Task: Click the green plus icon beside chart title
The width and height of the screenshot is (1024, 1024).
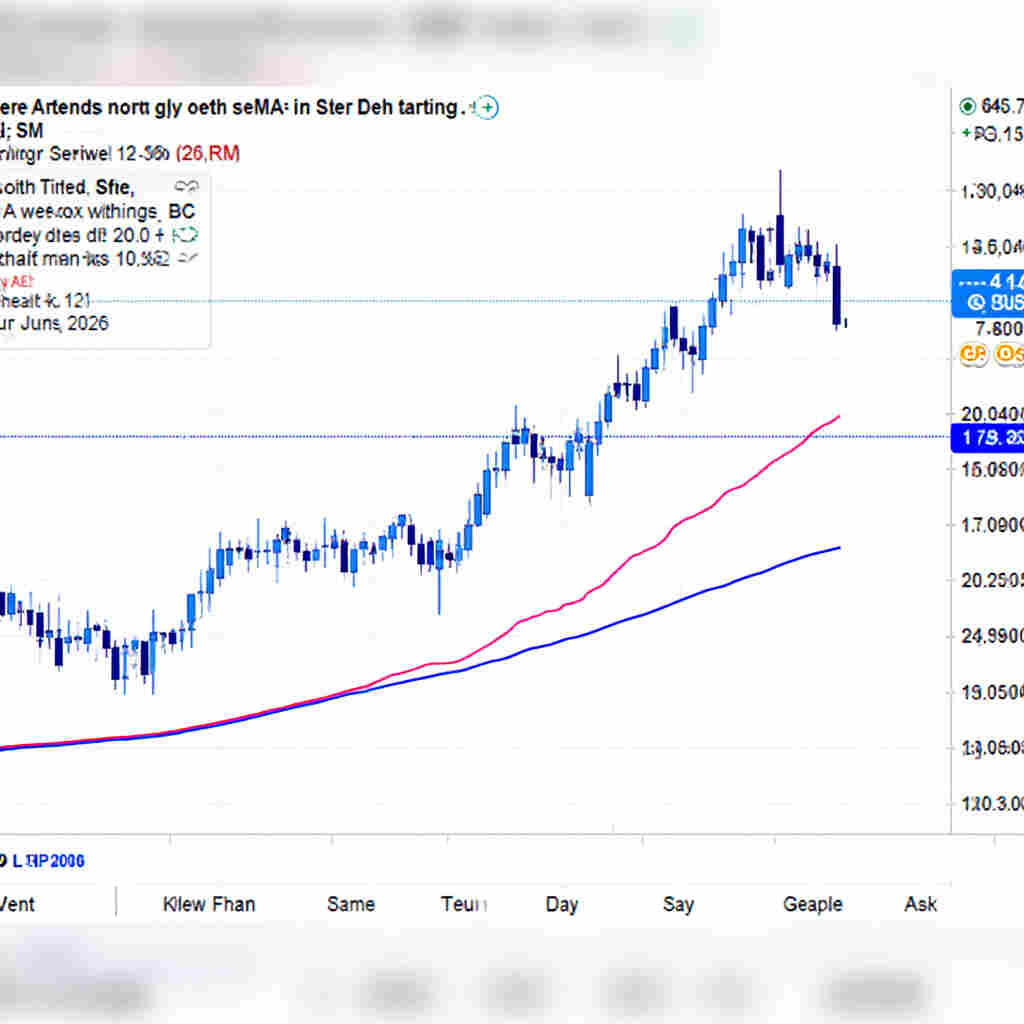Action: (x=485, y=108)
